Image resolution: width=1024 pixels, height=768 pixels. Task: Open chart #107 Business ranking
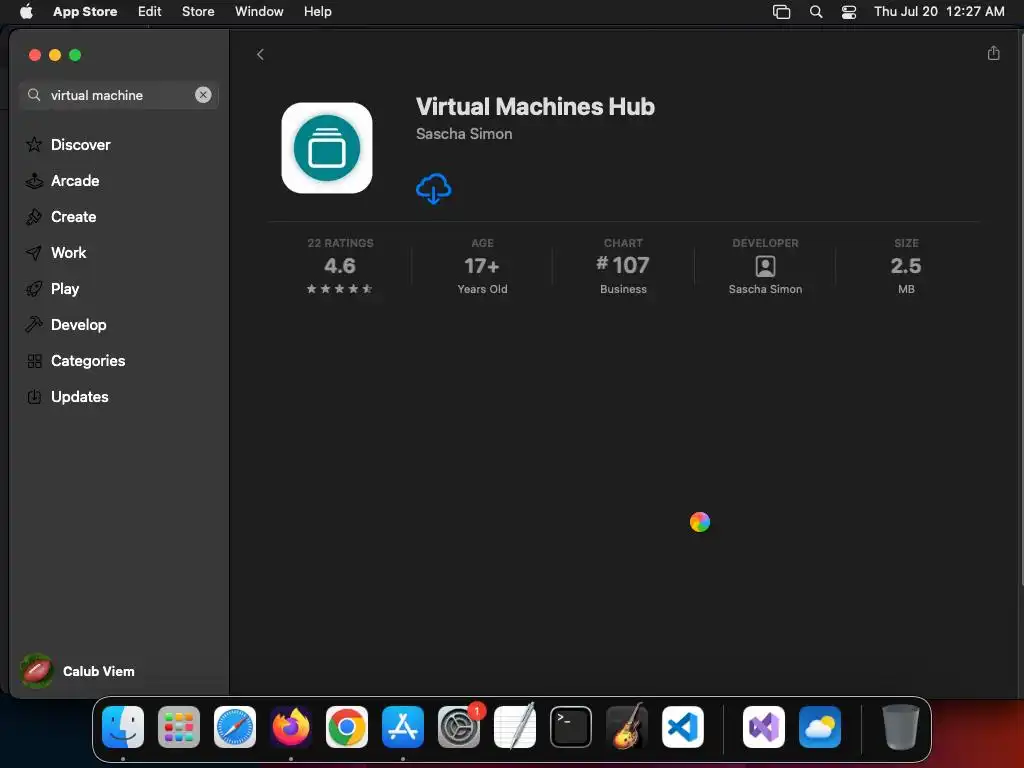[623, 266]
